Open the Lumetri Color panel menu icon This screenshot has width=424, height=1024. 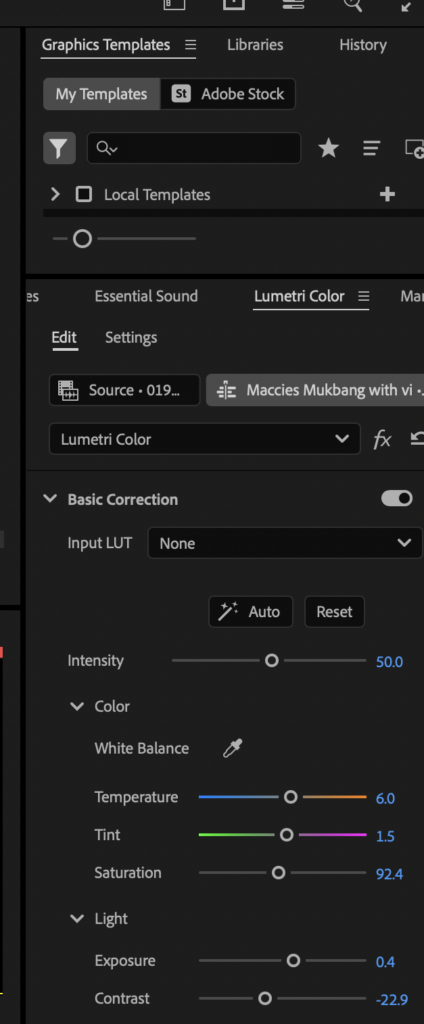tap(363, 296)
